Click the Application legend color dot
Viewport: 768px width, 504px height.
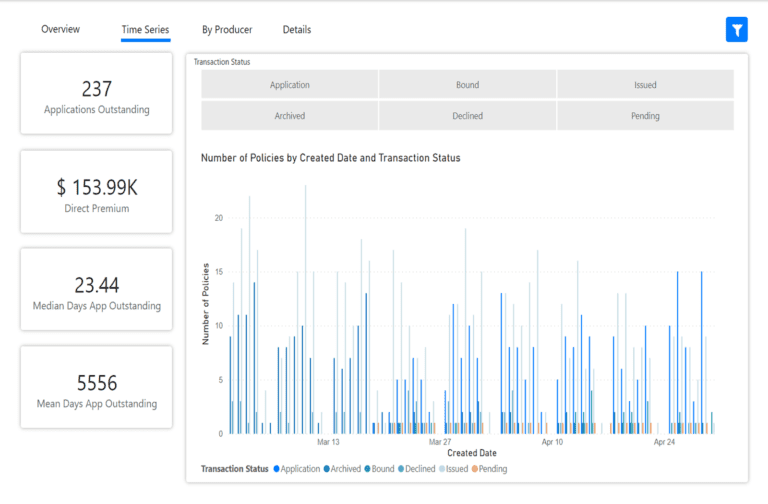coord(277,469)
